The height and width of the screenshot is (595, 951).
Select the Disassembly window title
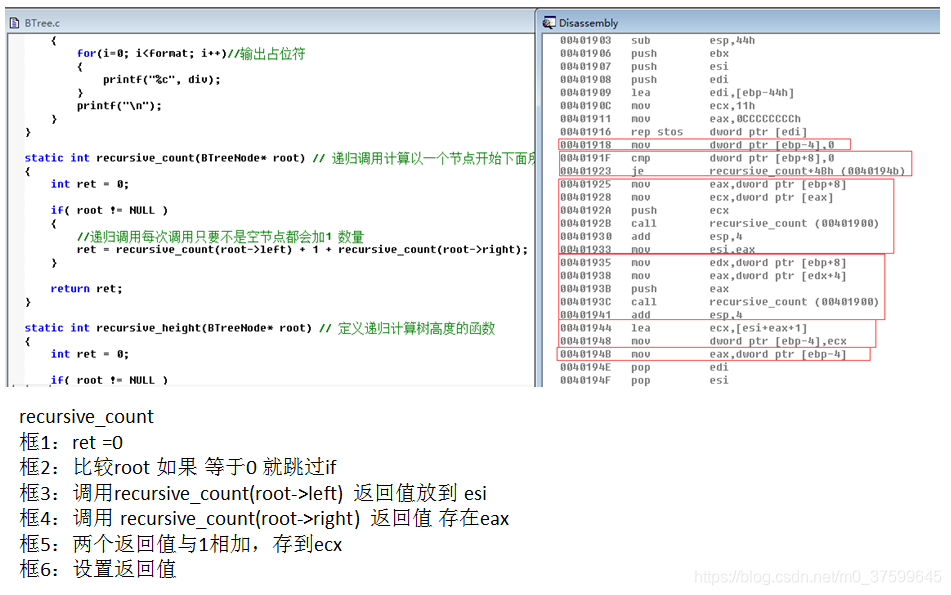pos(588,23)
